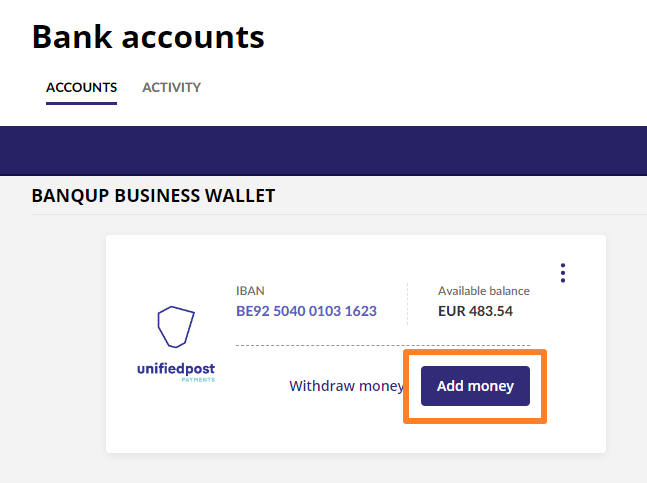Viewport: 647px width, 483px height.
Task: Click the BANQUP BUSINESS WALLET section header
Action: coord(153,196)
